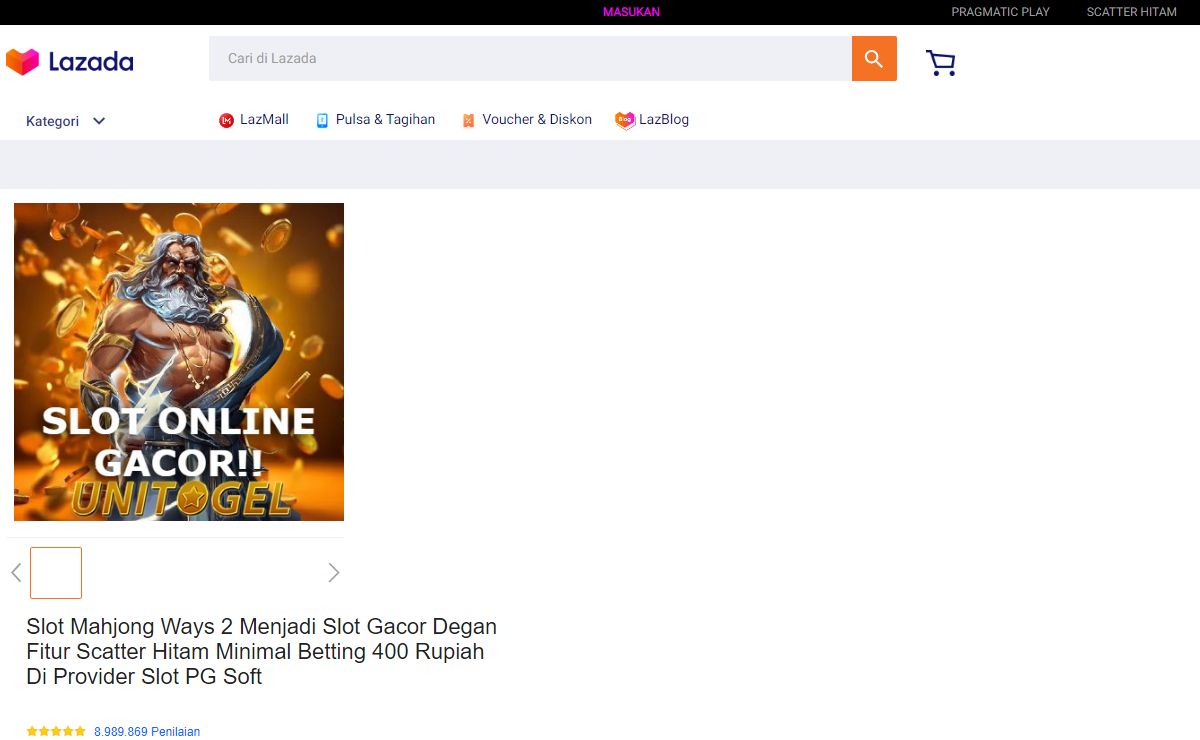Open LazMall from the navigation bar
The image size is (1200, 740).
[254, 120]
